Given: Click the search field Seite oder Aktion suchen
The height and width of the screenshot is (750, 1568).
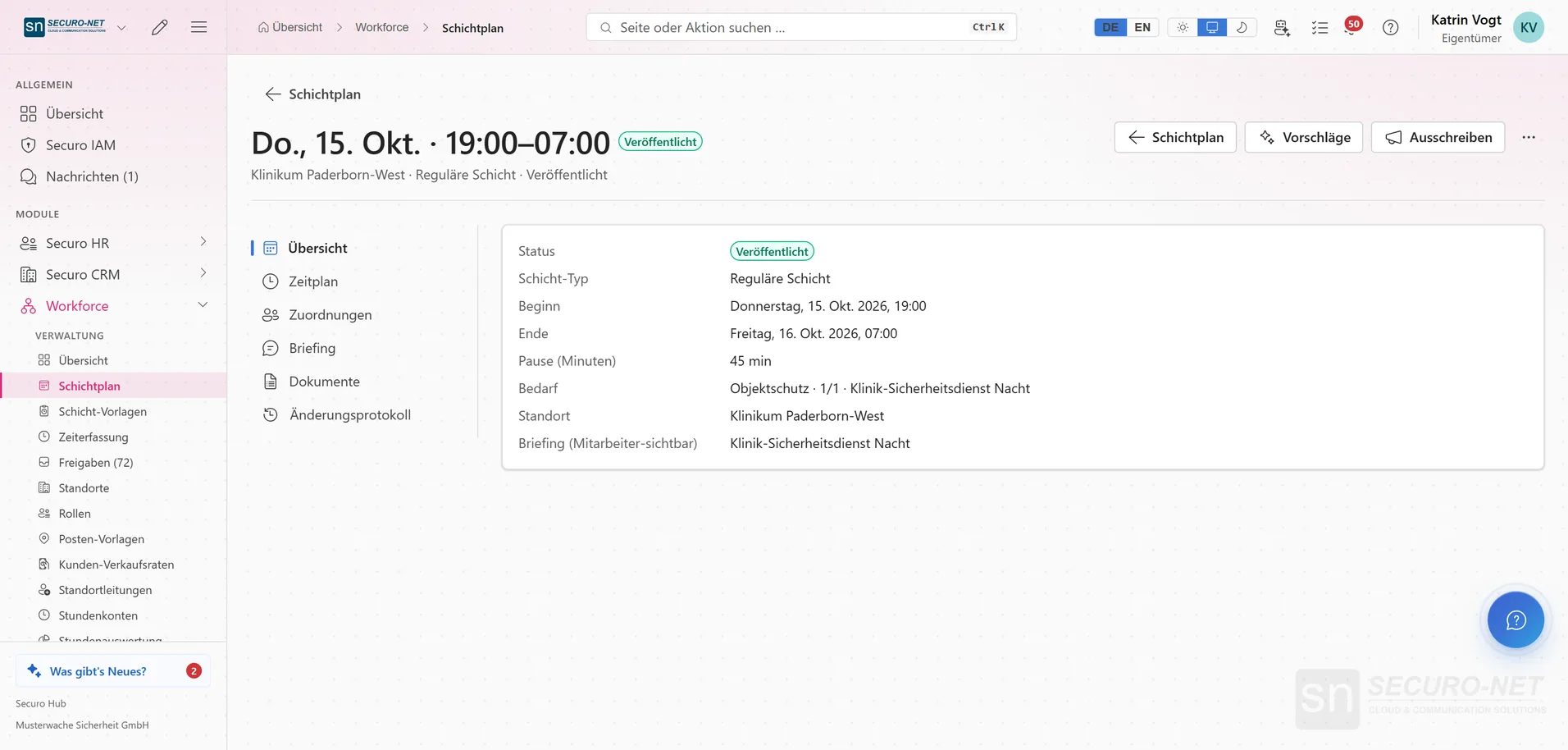Looking at the screenshot, I should point(801,27).
